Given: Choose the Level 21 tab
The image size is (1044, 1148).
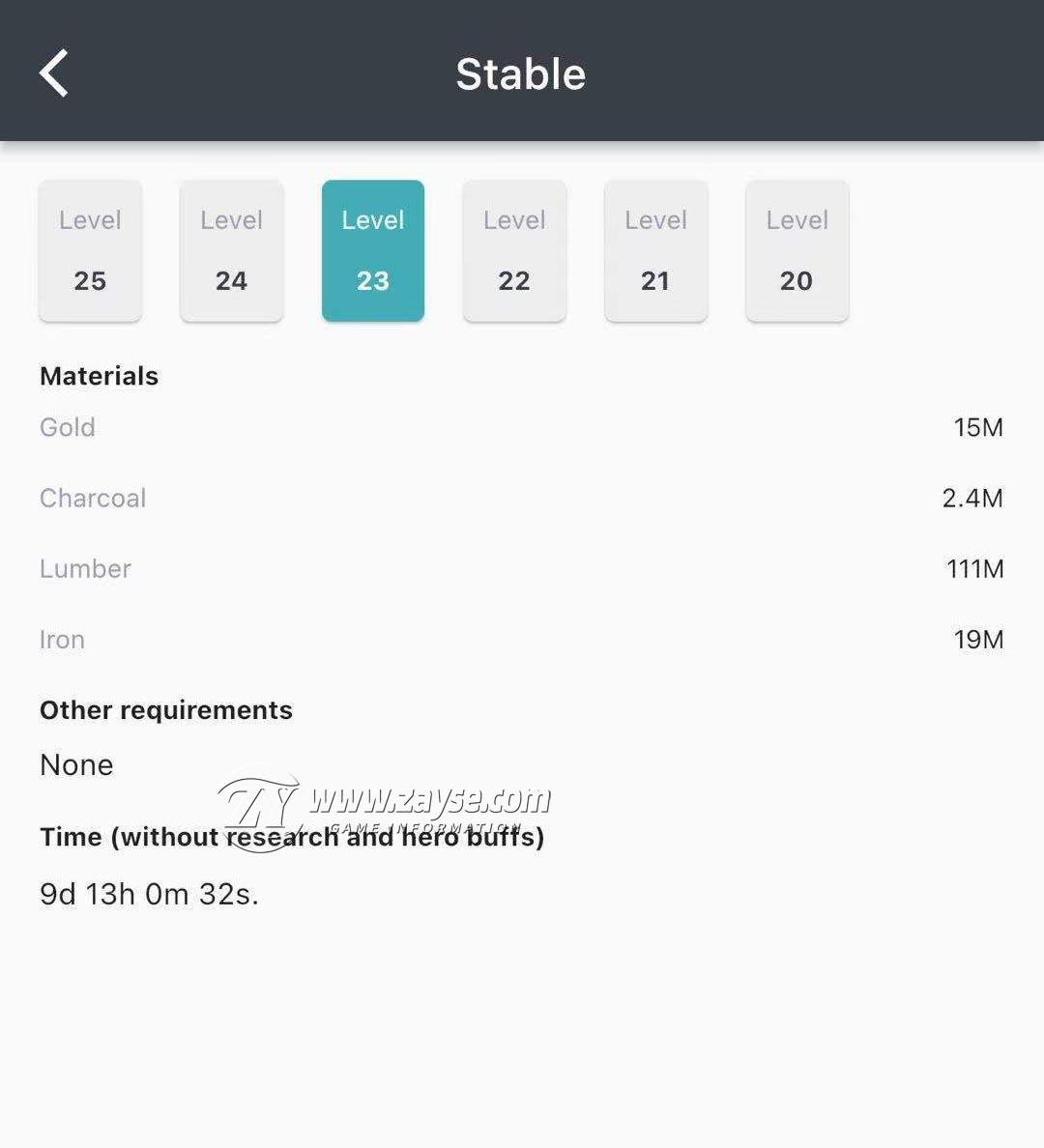Looking at the screenshot, I should point(655,250).
